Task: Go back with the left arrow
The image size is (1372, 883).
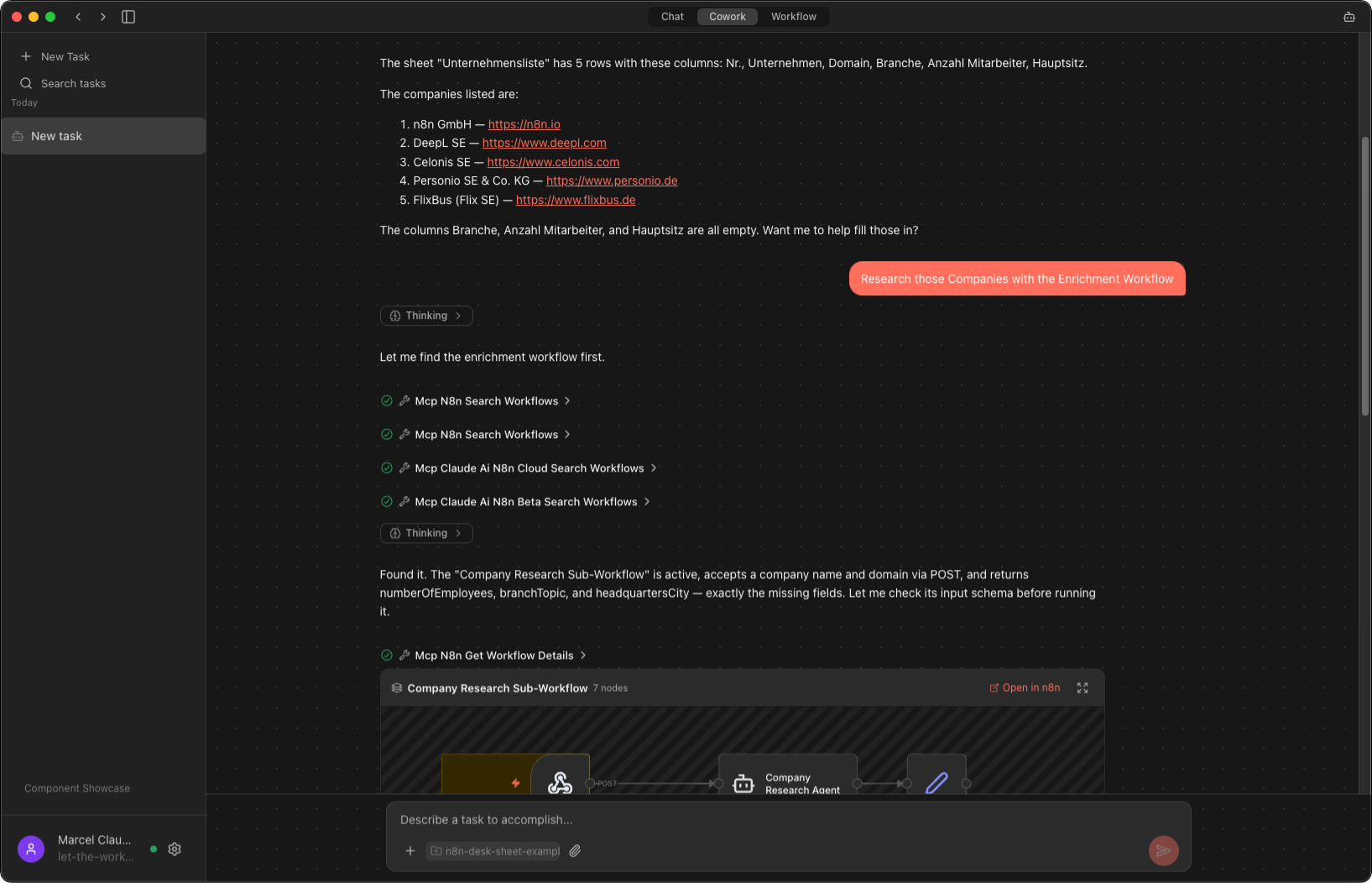Action: 78,17
